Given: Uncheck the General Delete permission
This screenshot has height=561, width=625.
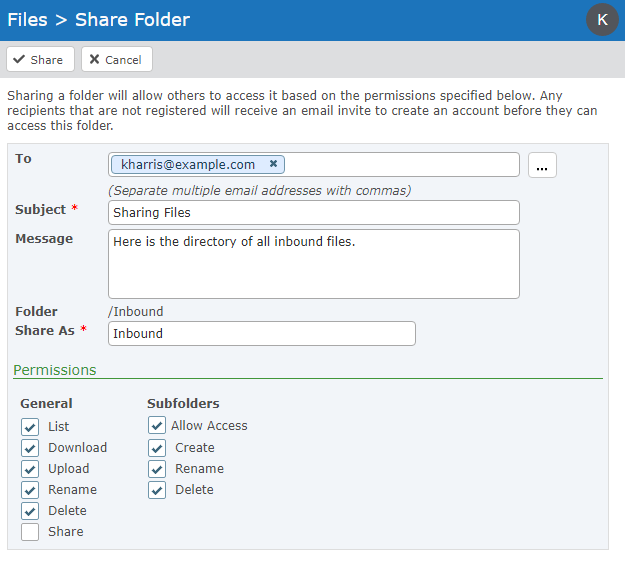Looking at the screenshot, I should click(30, 511).
